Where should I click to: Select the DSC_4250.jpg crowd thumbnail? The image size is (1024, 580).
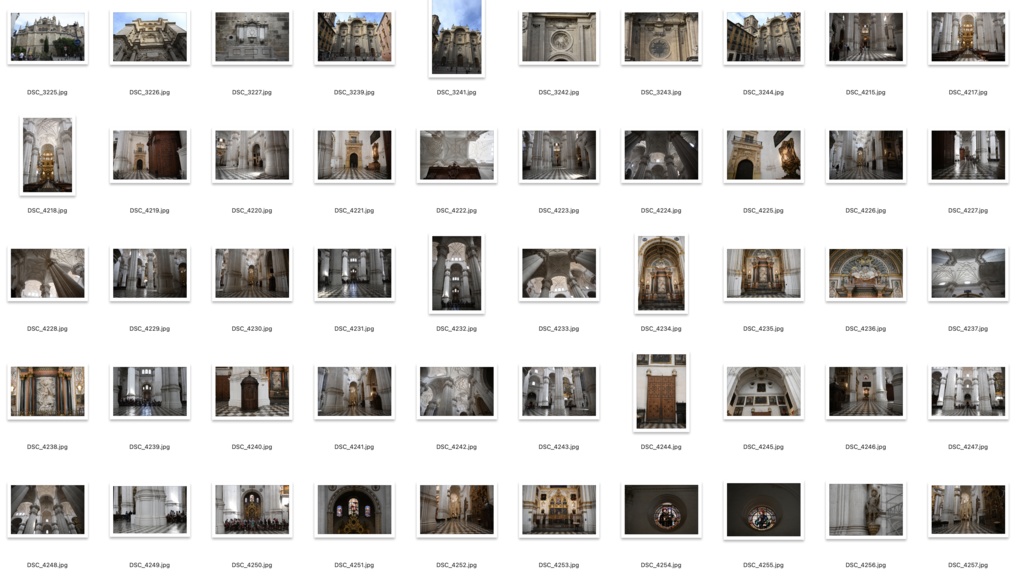[252, 510]
